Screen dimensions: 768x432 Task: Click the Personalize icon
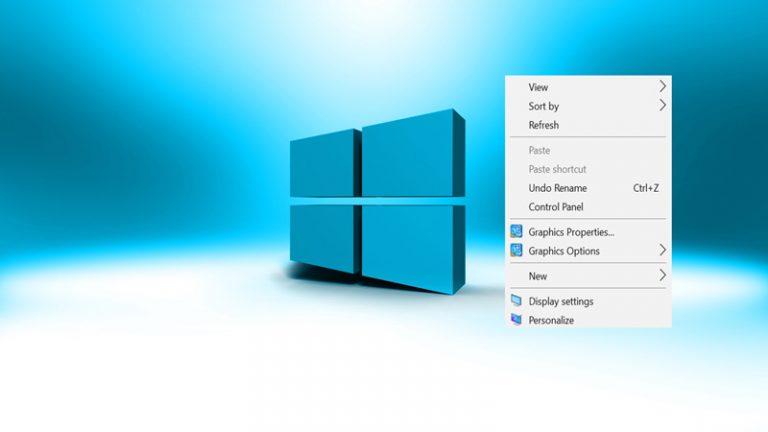click(516, 319)
